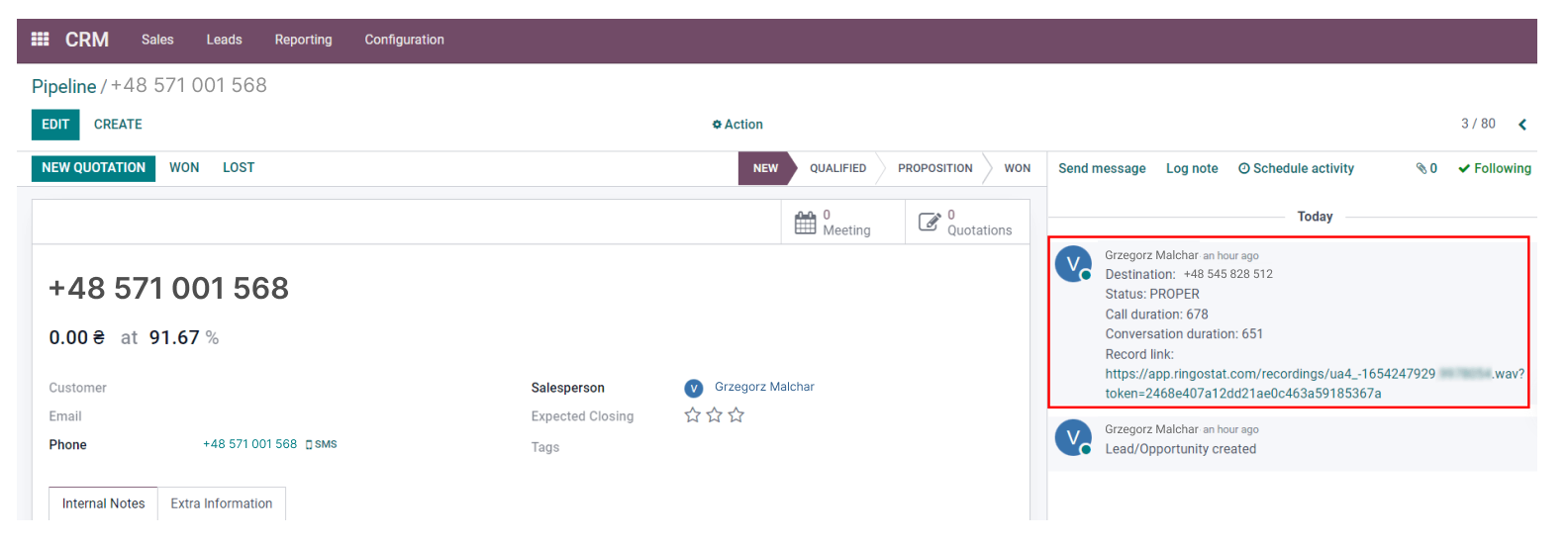Select the QUALIFIED pipeline stage
Image resolution: width=1568 pixels, height=544 pixels.
click(x=837, y=168)
